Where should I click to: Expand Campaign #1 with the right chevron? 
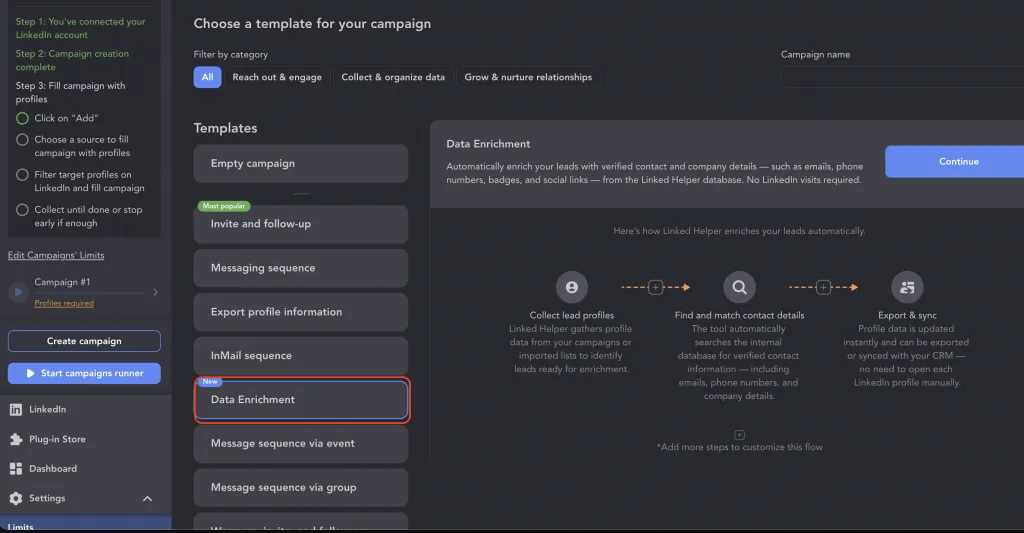coord(155,292)
